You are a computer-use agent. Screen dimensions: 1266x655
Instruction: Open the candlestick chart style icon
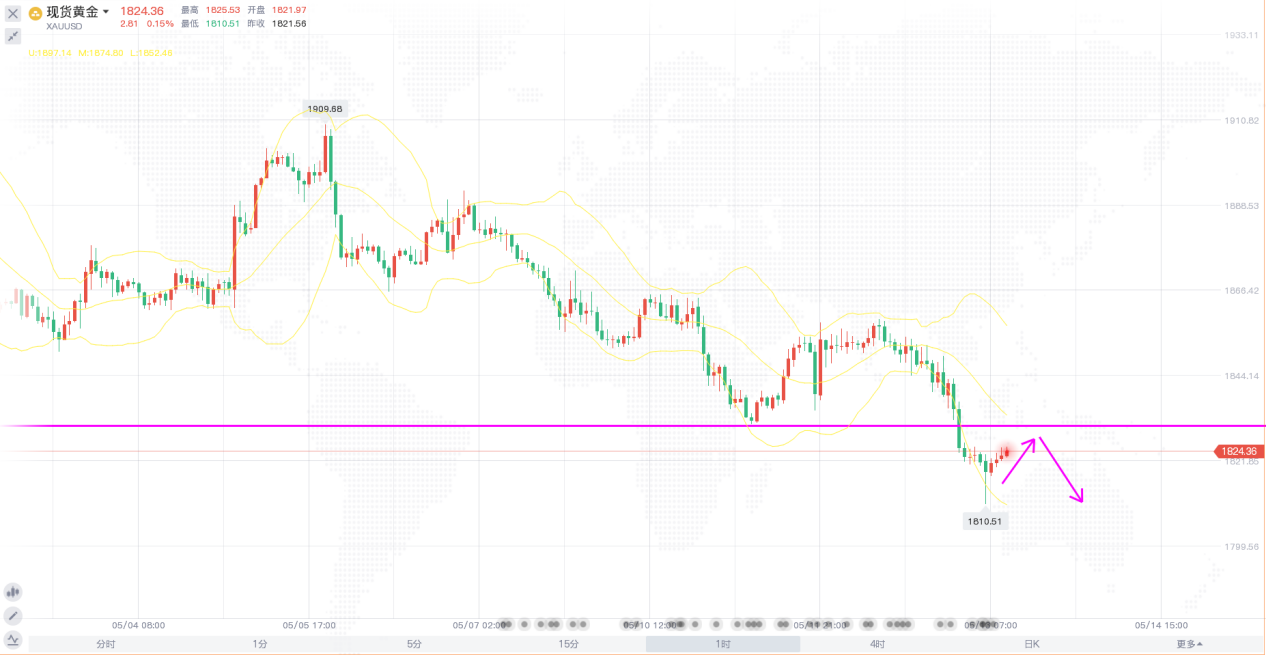13,592
